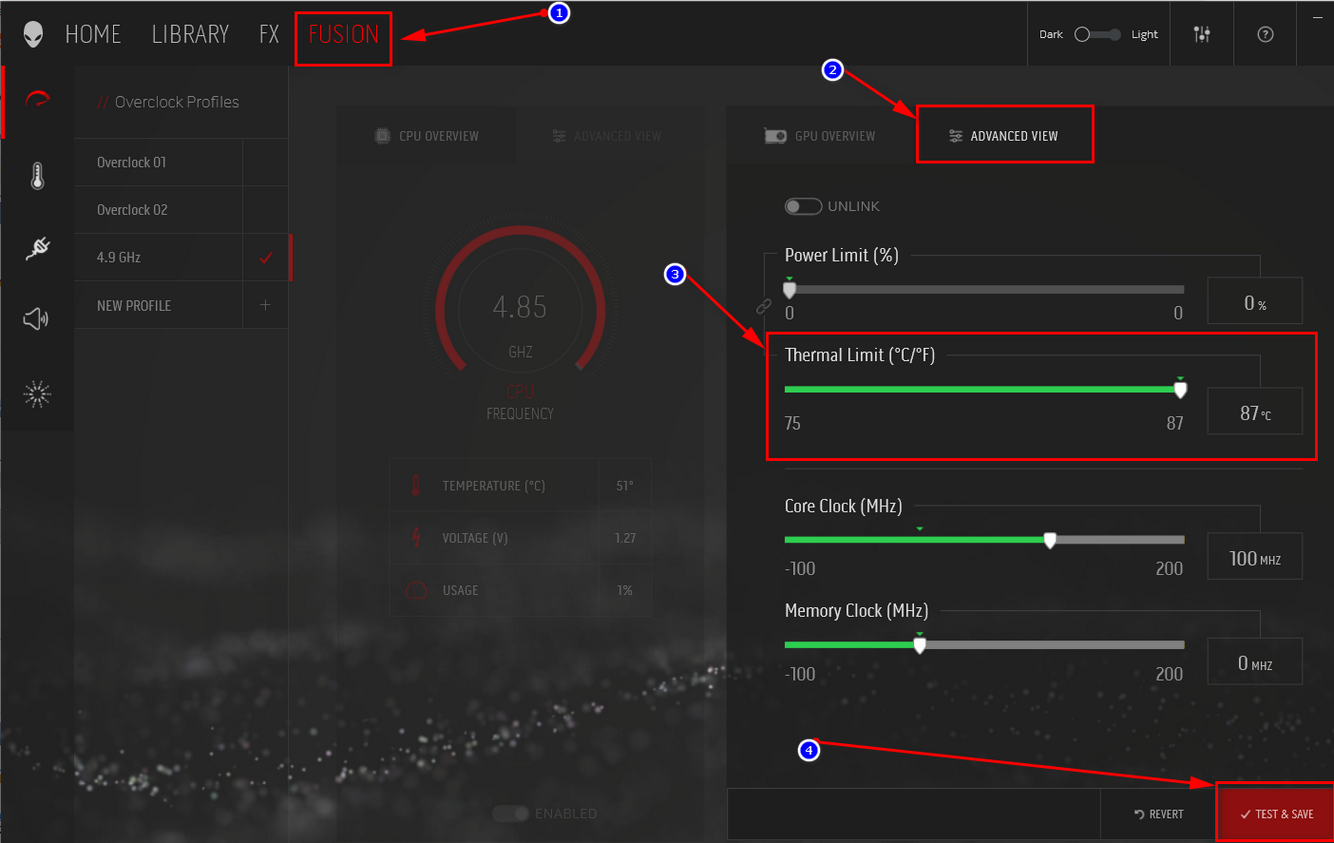Switch to the GPU OVERVIEW tab
Viewport: 1334px width, 843px height.
tap(821, 136)
